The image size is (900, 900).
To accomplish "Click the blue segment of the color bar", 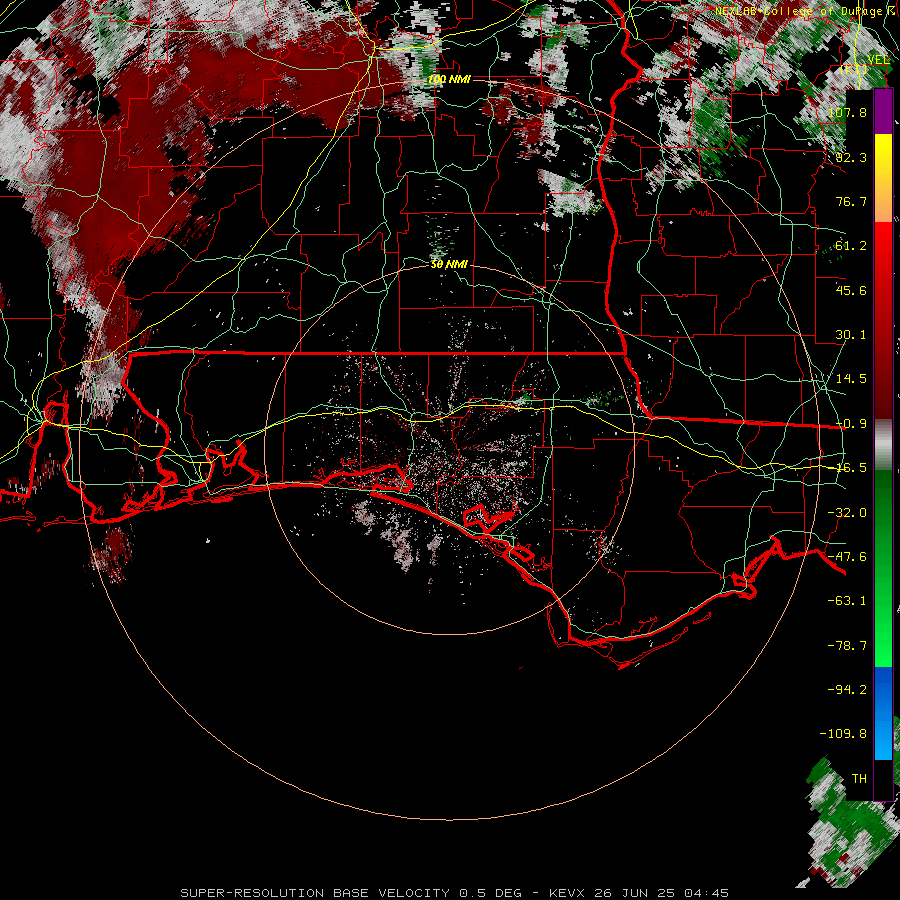I will (883, 713).
